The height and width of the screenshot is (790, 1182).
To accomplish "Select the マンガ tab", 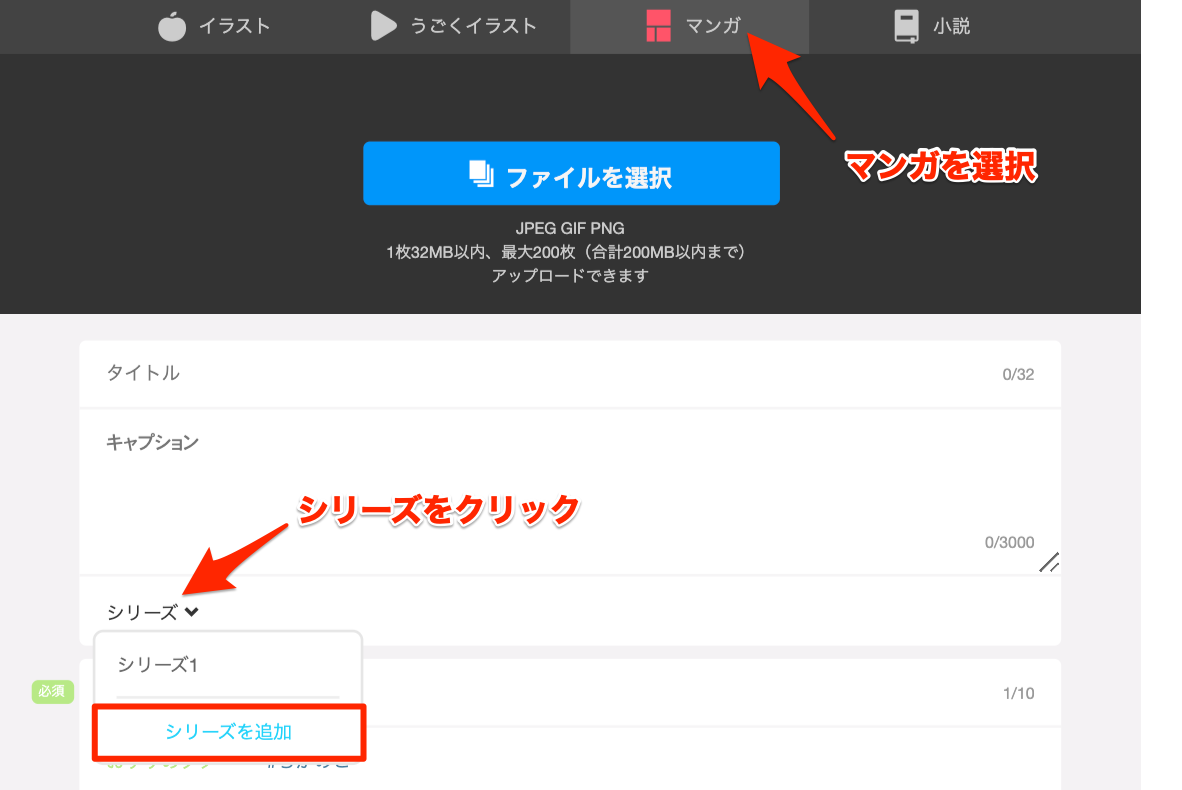I will (x=690, y=26).
